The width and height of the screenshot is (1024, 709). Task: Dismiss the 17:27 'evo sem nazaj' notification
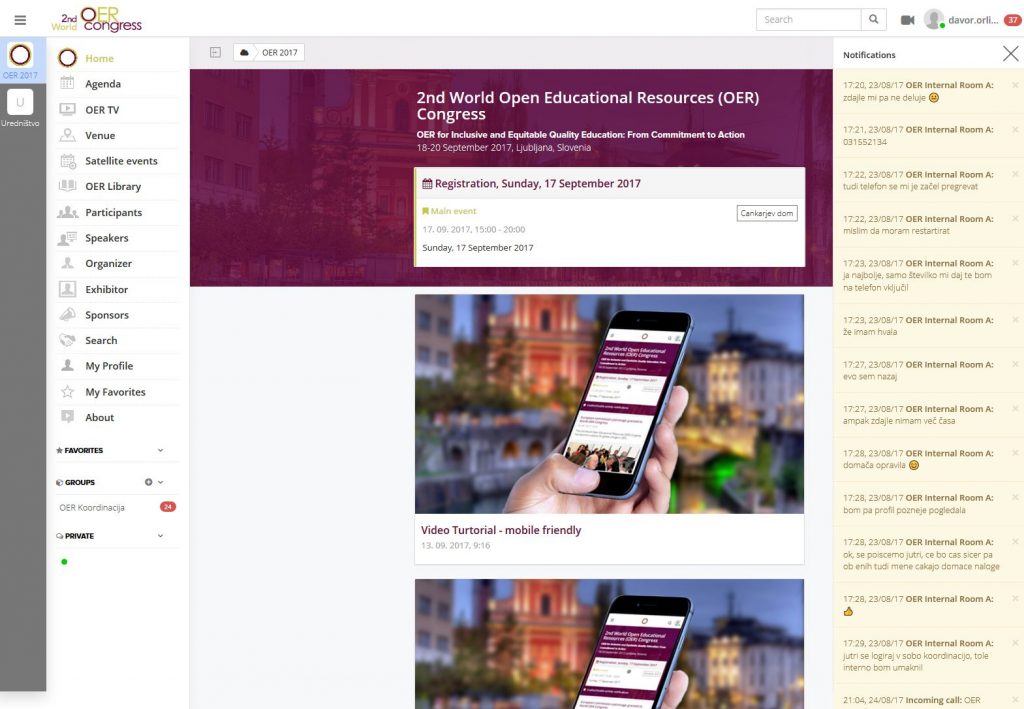tap(1015, 364)
